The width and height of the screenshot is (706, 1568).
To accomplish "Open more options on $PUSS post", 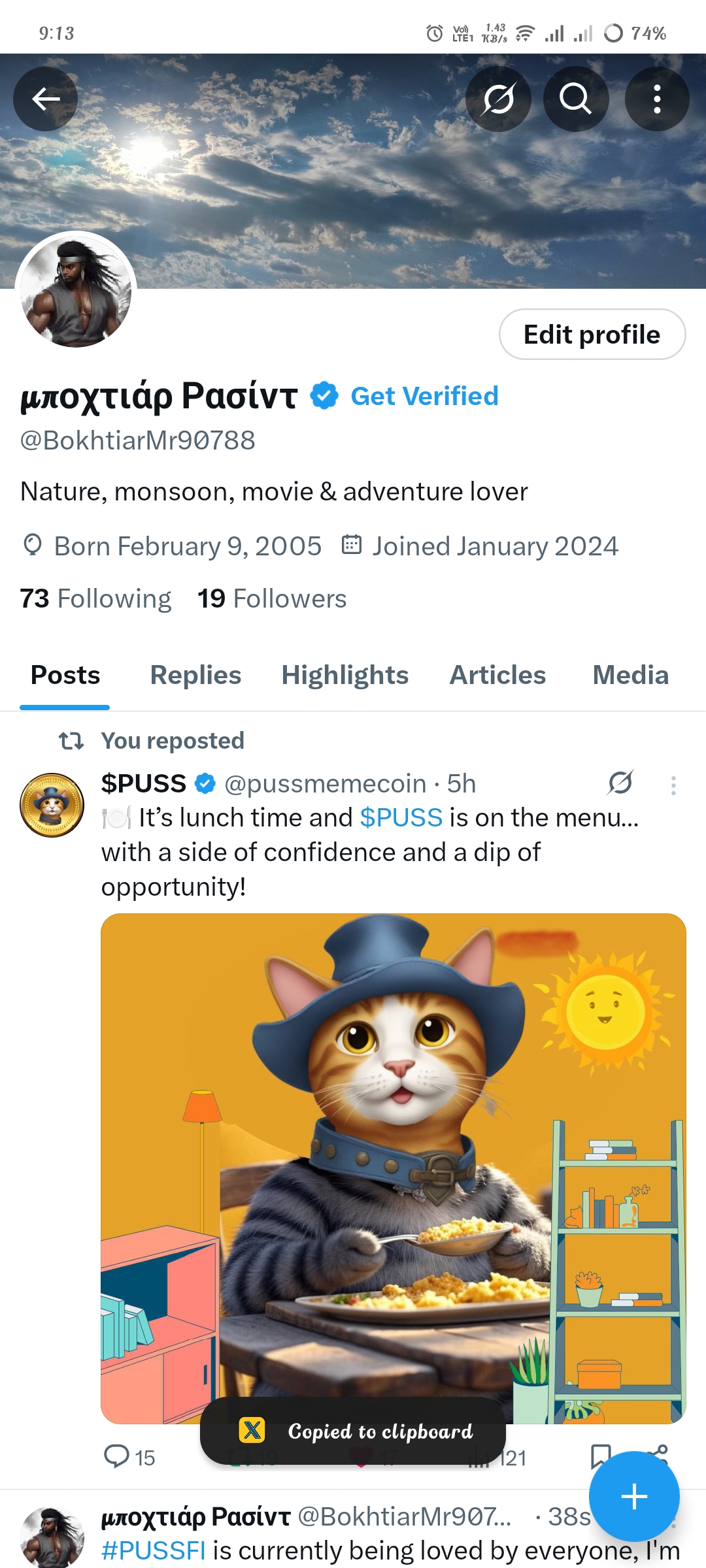I will [x=673, y=785].
